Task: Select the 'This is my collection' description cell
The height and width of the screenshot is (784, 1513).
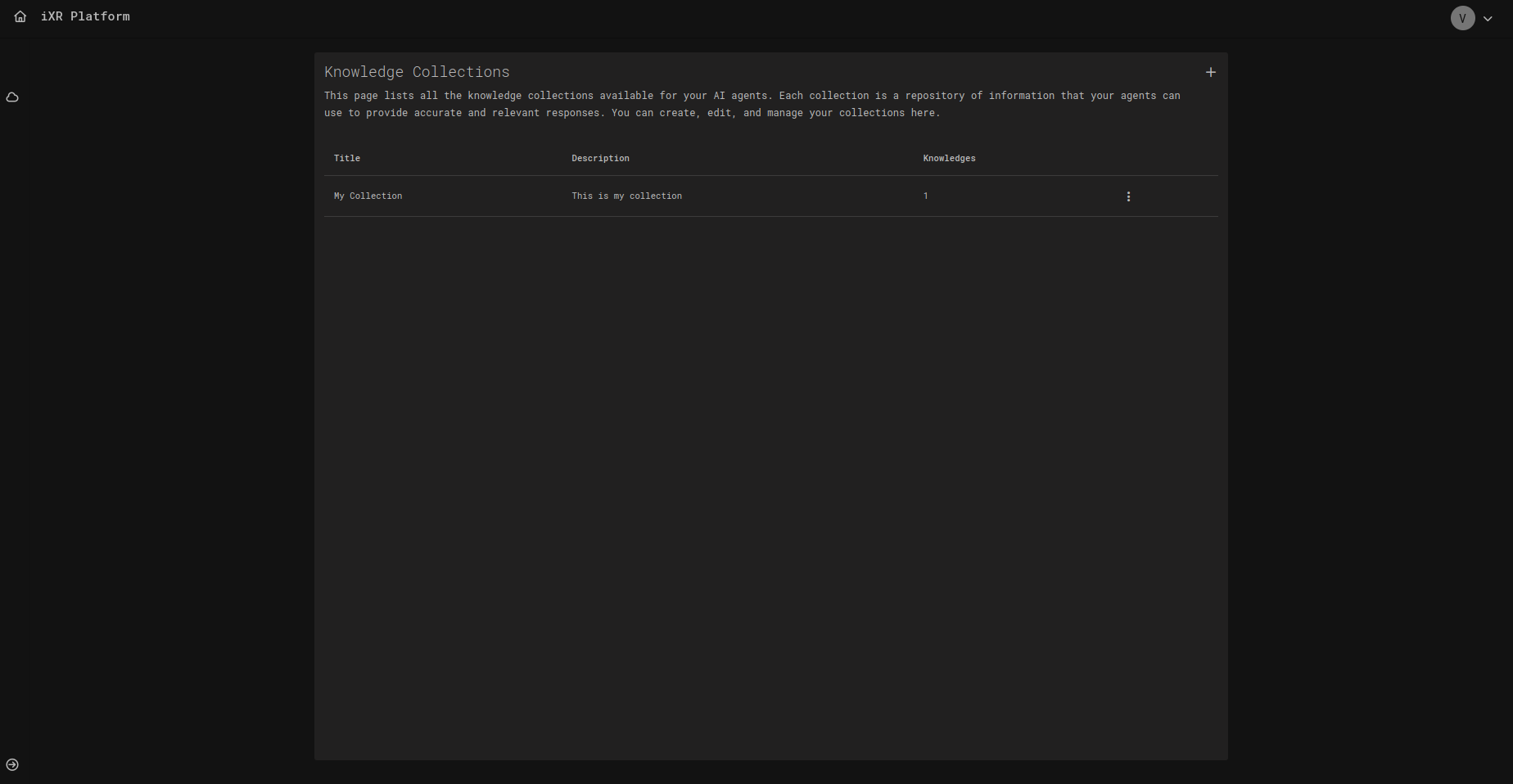Action: tap(626, 196)
